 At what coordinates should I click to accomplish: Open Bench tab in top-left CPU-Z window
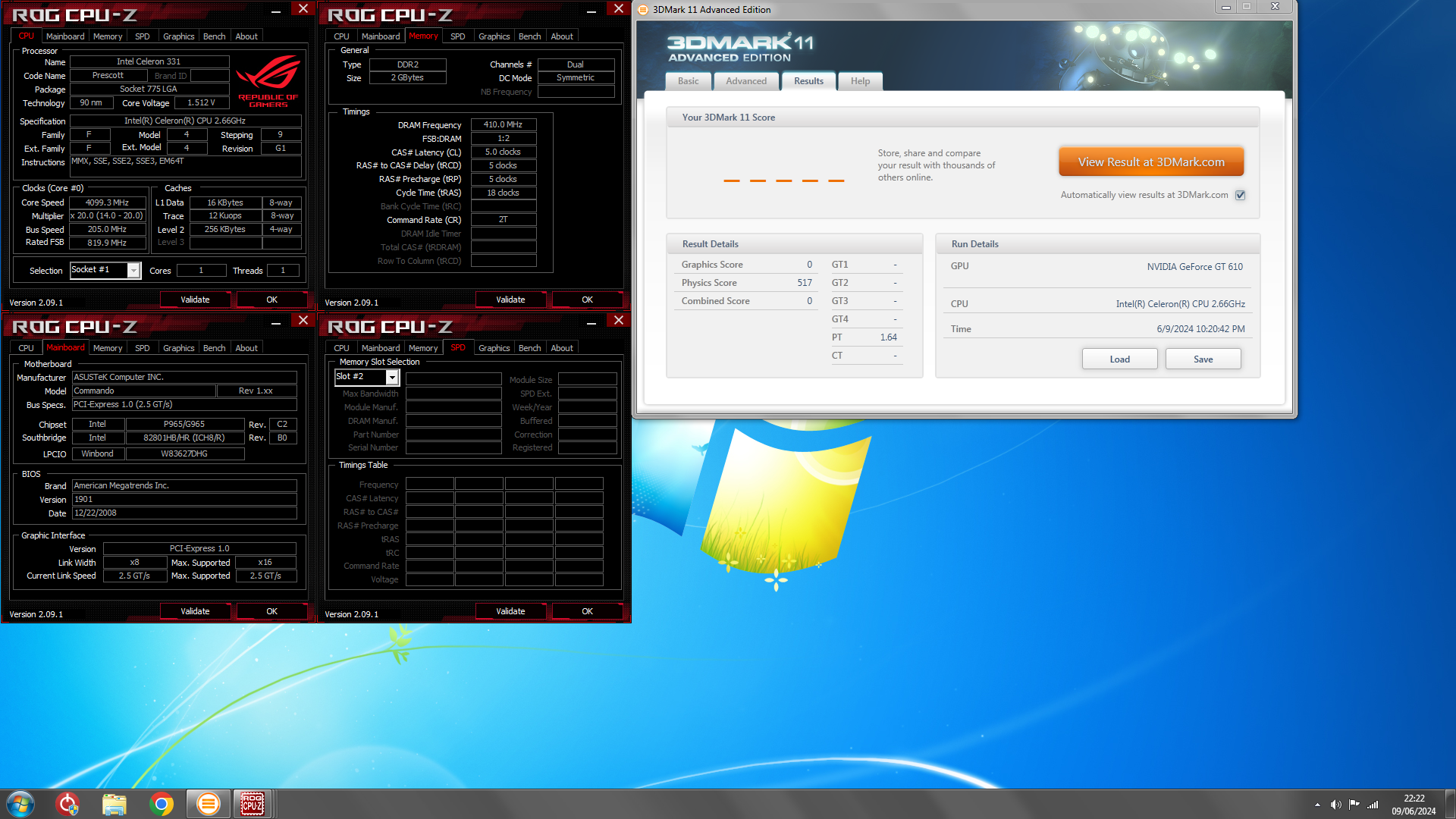click(x=214, y=36)
